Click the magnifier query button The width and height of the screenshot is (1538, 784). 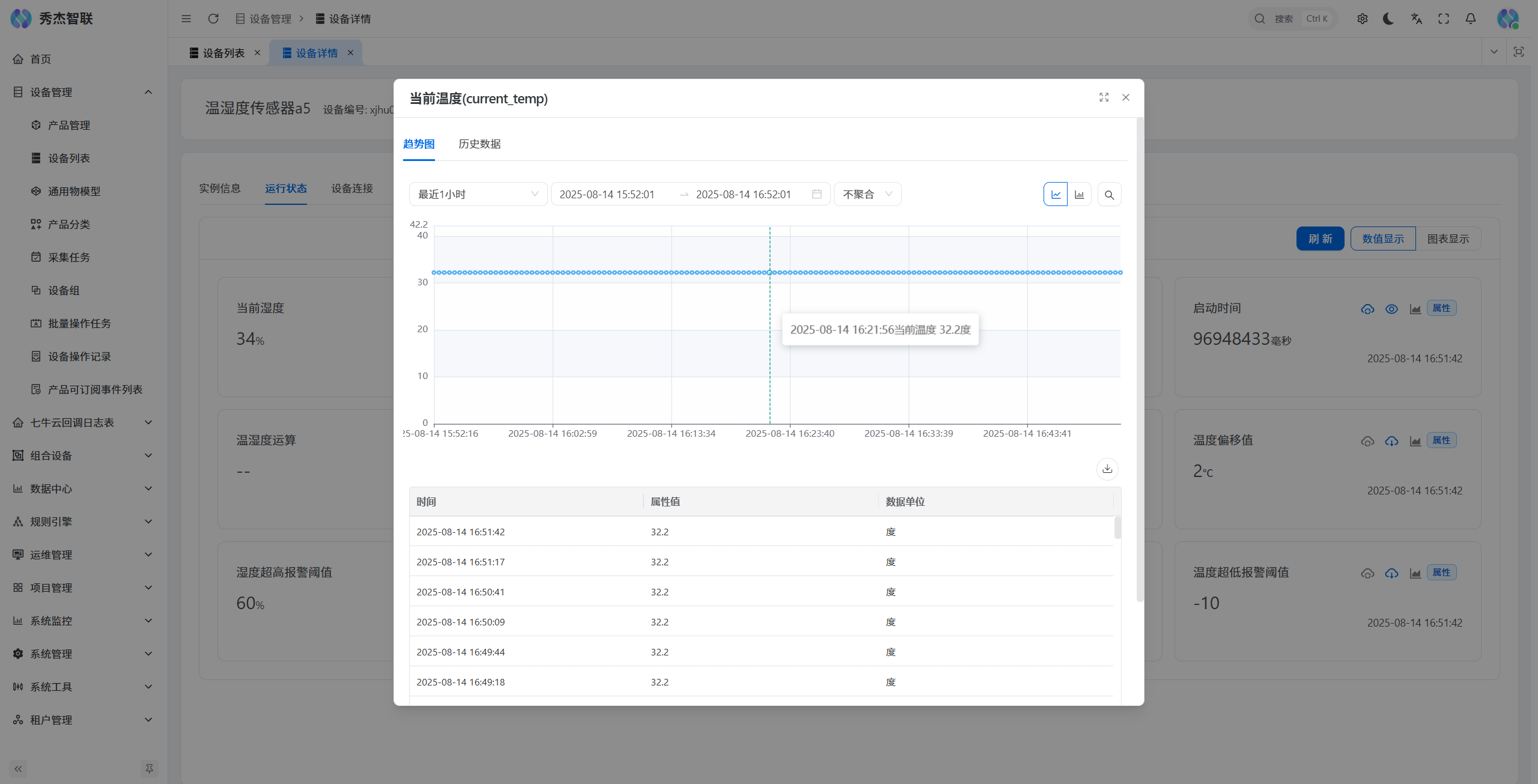[x=1109, y=195]
